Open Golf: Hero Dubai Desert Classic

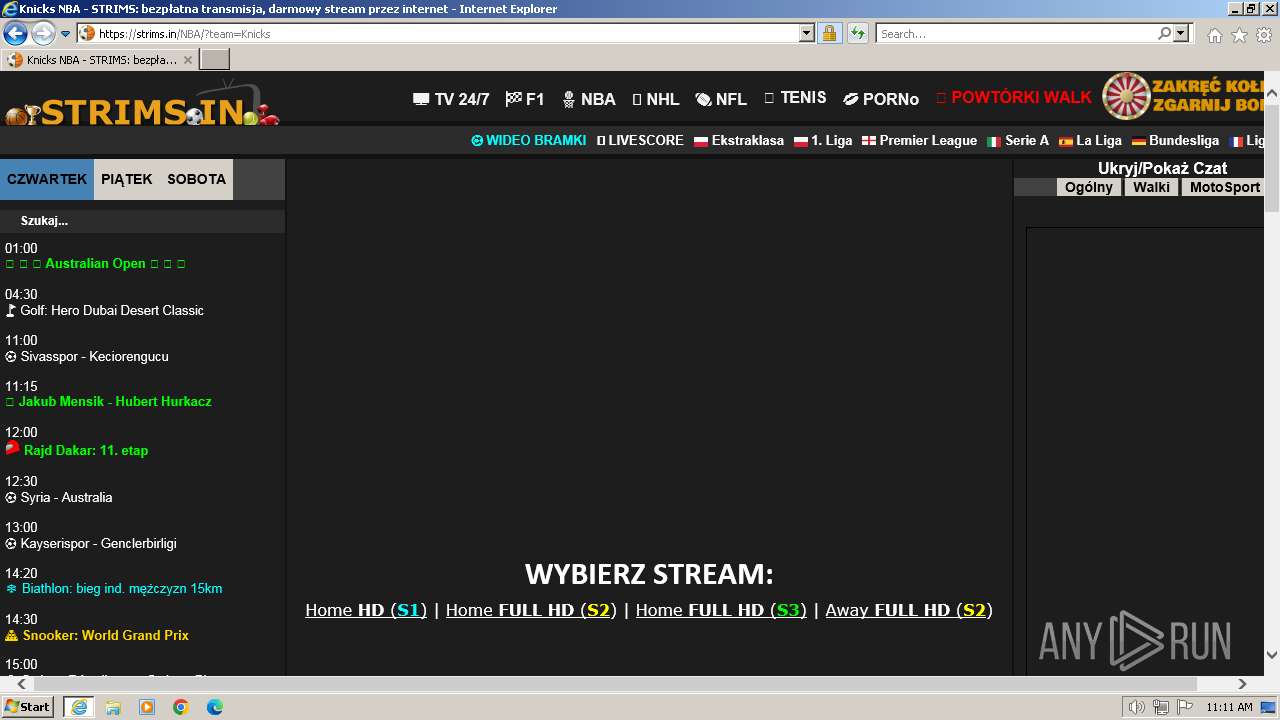point(104,310)
